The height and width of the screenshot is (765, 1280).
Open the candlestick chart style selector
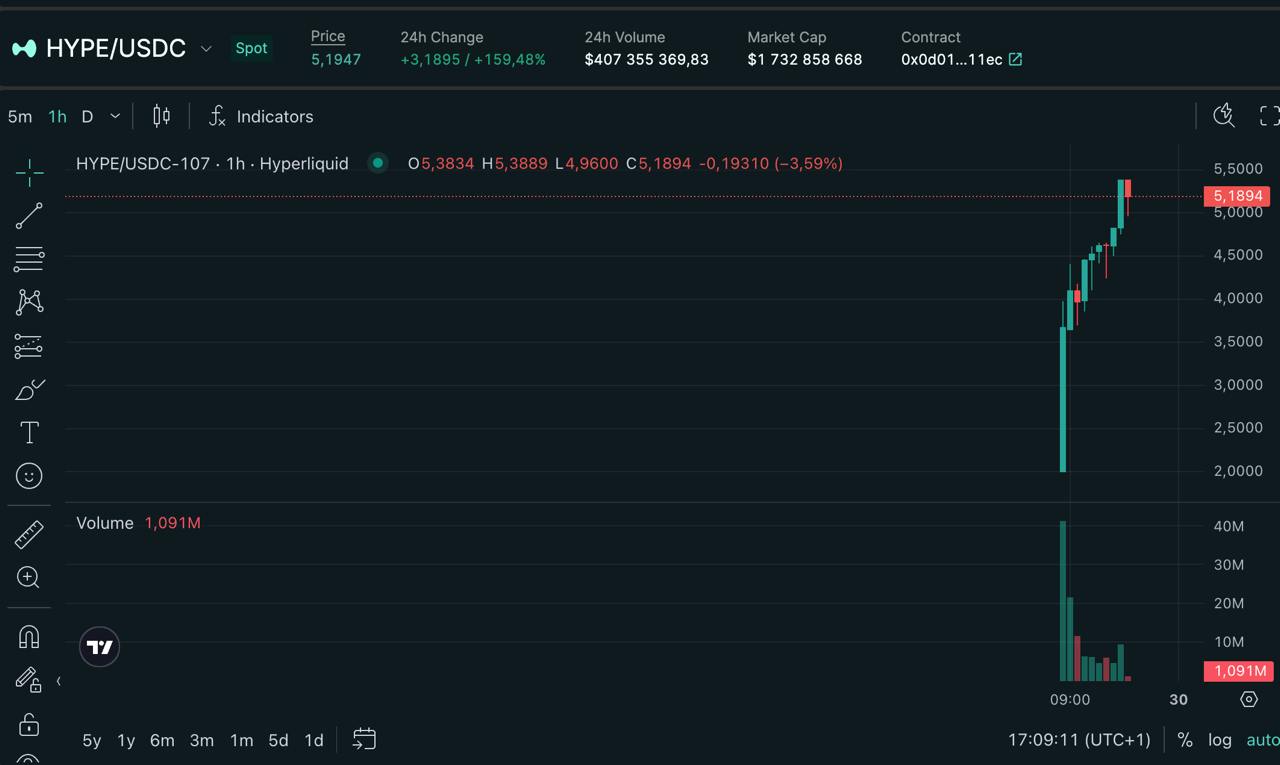pyautogui.click(x=161, y=116)
